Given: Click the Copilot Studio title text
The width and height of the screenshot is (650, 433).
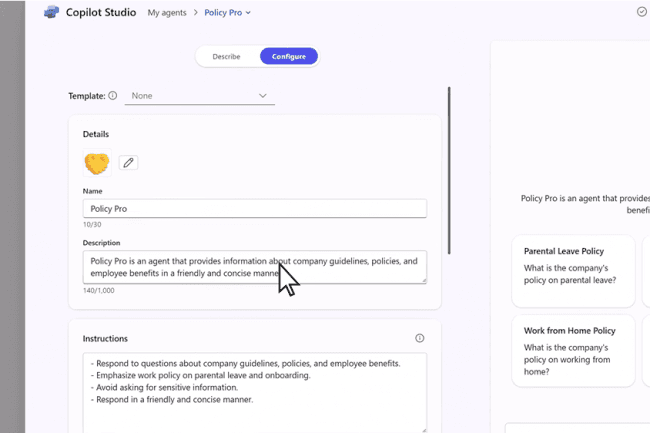Looking at the screenshot, I should tap(101, 12).
